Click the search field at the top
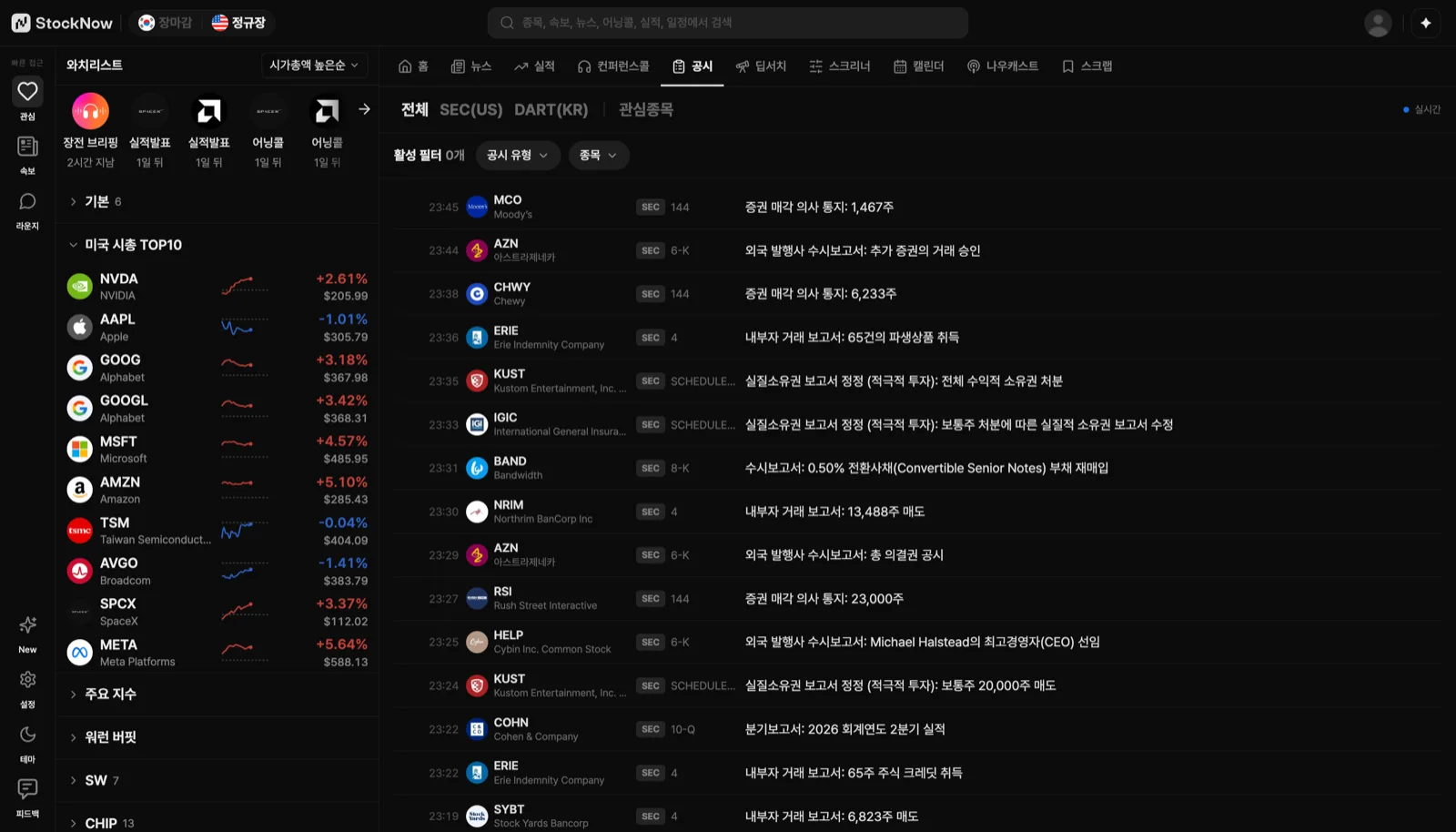 [x=728, y=23]
